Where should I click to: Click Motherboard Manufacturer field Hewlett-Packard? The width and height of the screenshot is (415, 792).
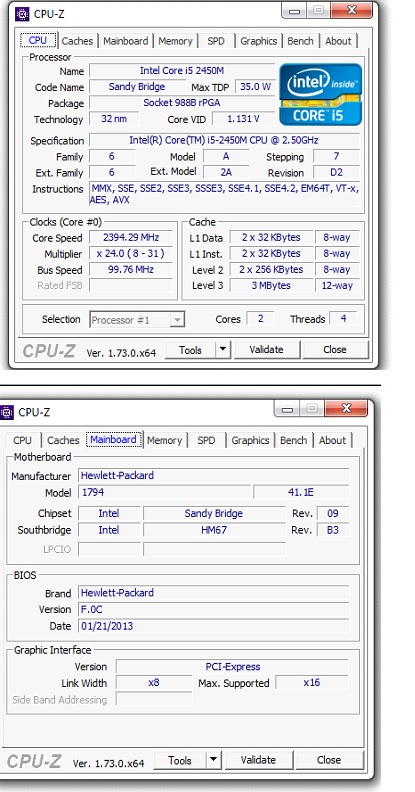(214, 476)
